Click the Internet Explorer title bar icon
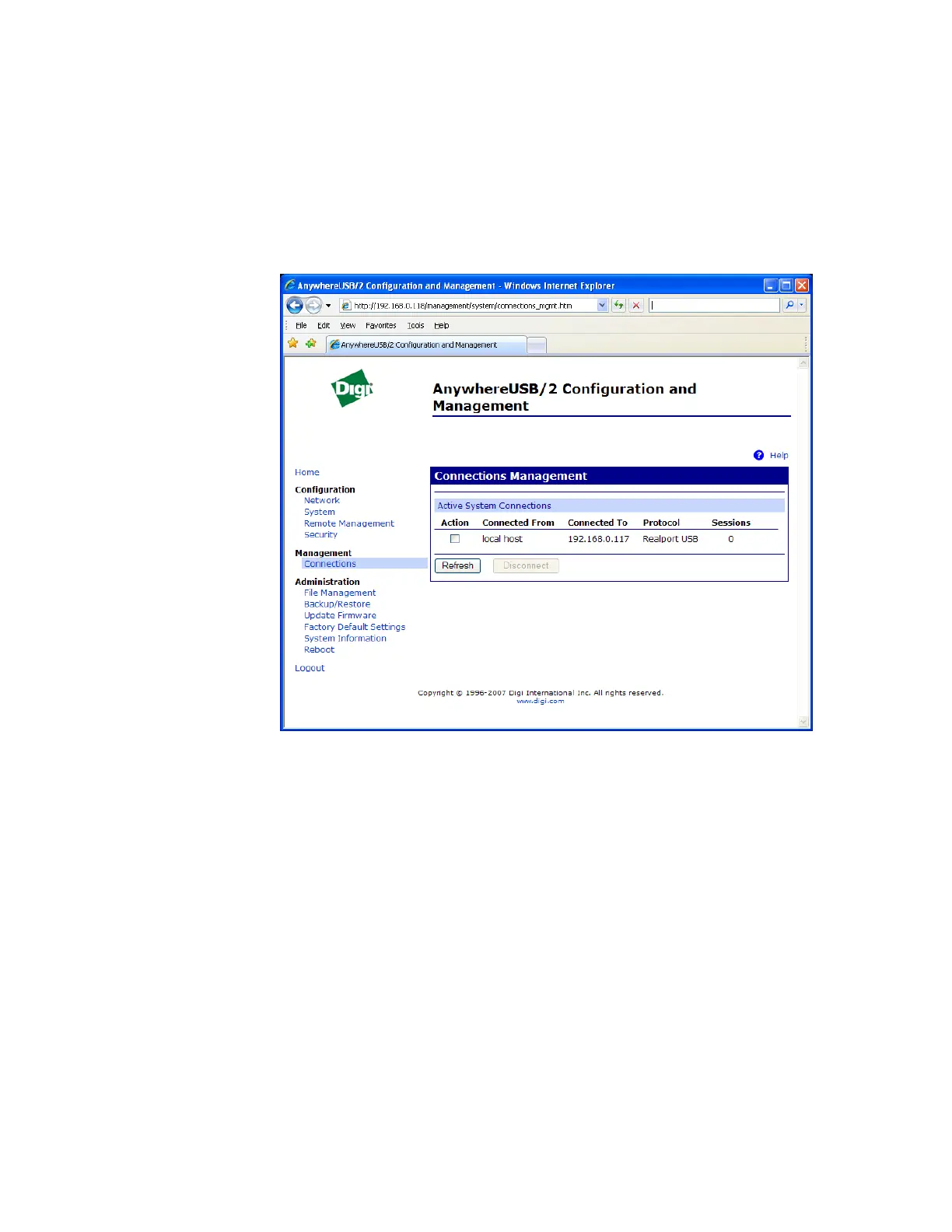This screenshot has height=1232, width=952. point(290,285)
